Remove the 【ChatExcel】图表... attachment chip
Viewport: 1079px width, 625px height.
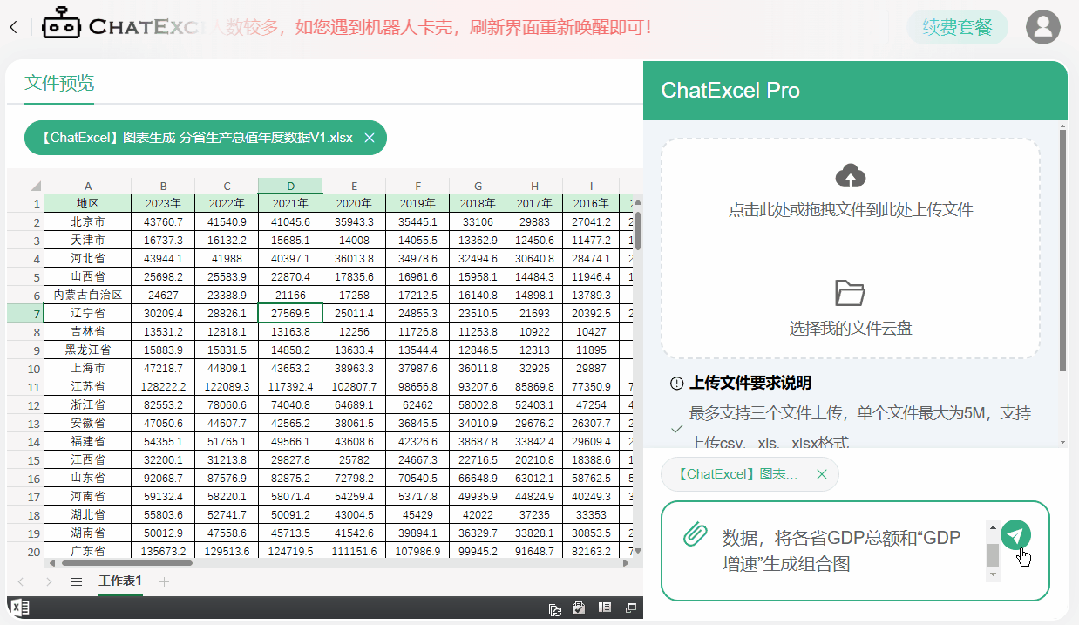(821, 474)
